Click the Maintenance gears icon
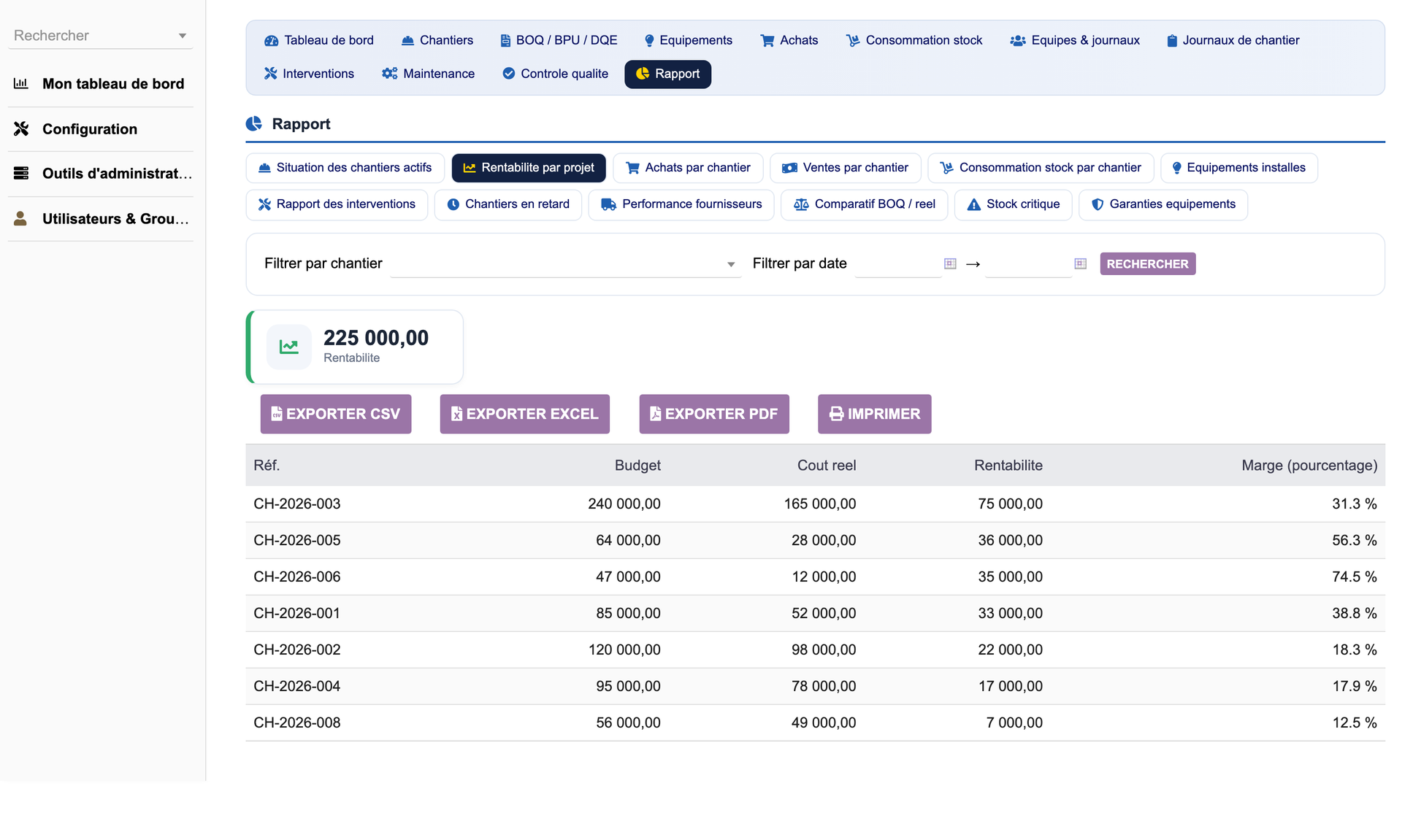Screen dimensions: 1421x840 [x=390, y=74]
